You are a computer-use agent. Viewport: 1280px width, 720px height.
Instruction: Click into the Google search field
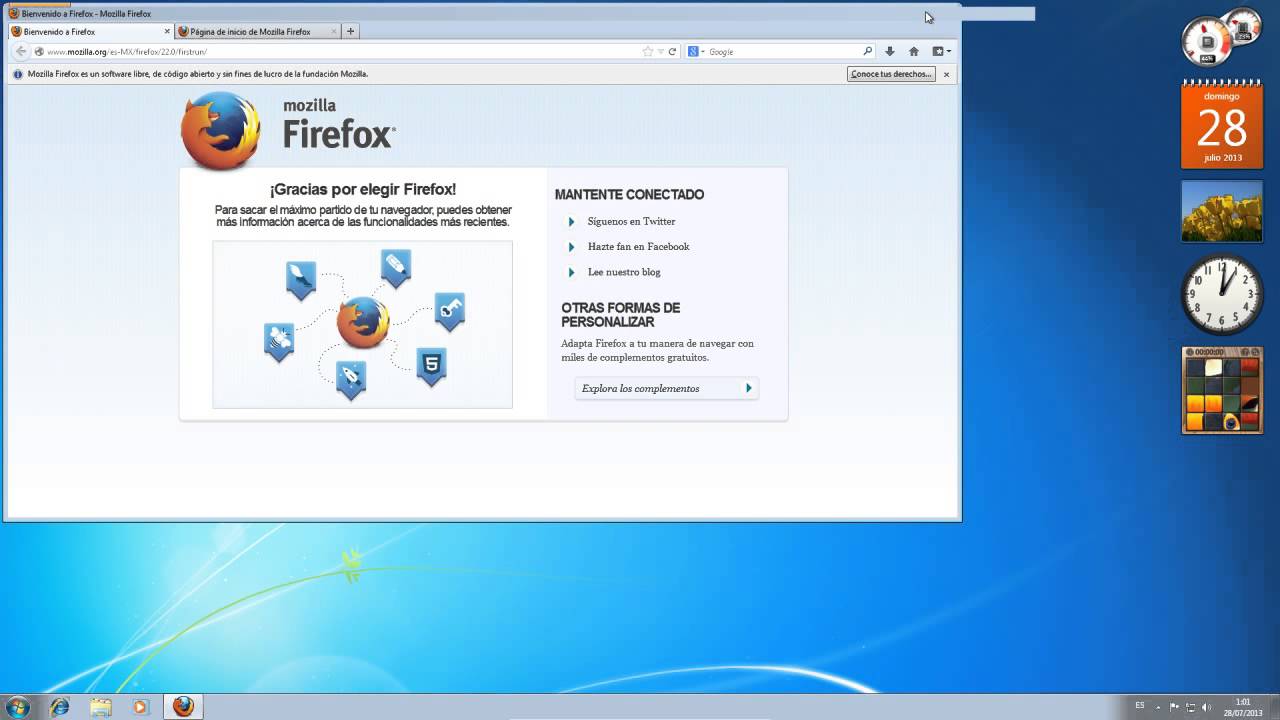(783, 51)
